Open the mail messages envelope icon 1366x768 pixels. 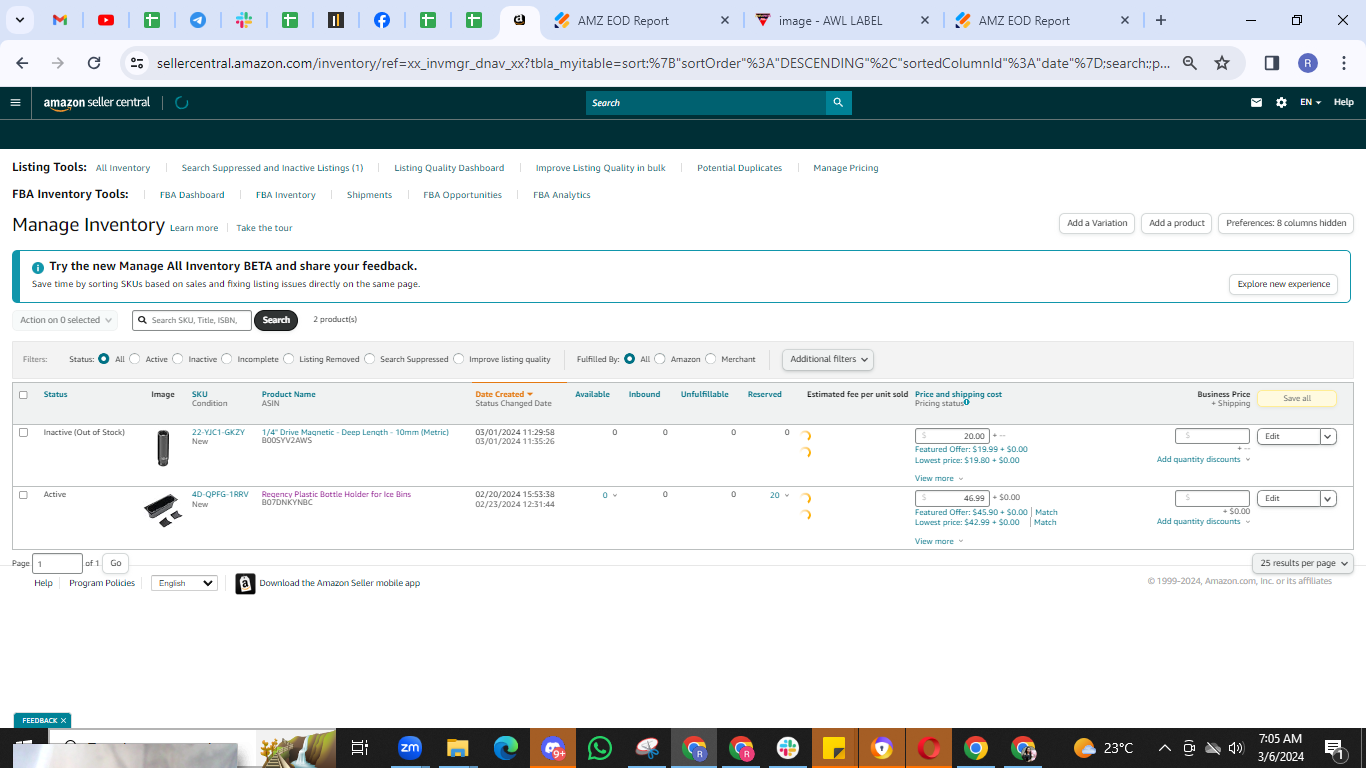point(1256,102)
